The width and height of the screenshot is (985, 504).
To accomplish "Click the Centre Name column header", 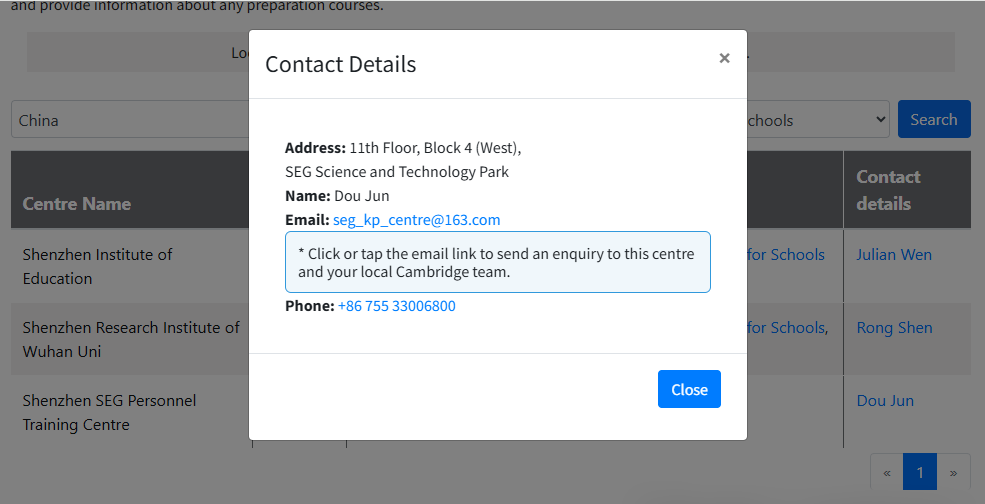I will click(77, 203).
